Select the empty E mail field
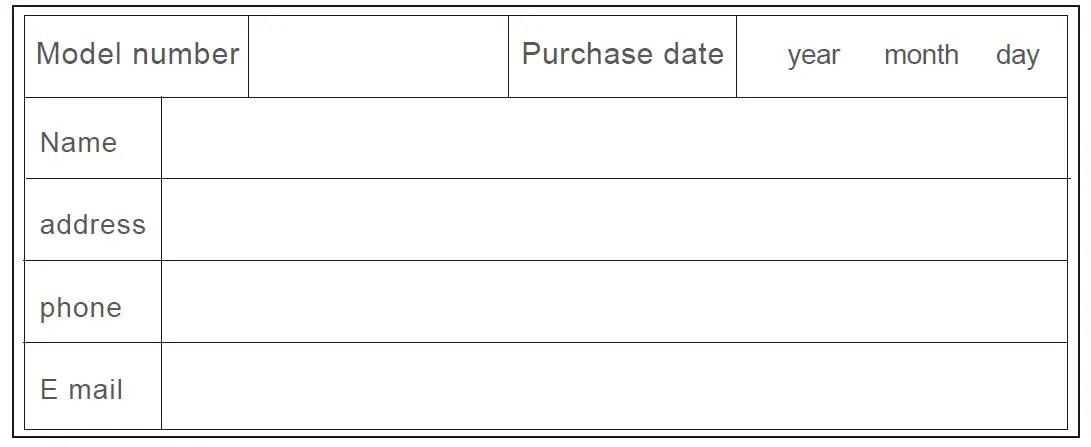1091x447 pixels. [614, 386]
